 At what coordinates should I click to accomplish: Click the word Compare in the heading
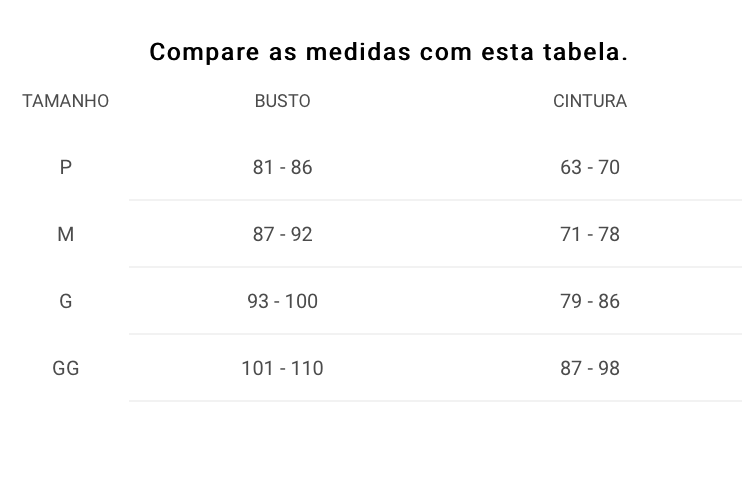pos(204,52)
